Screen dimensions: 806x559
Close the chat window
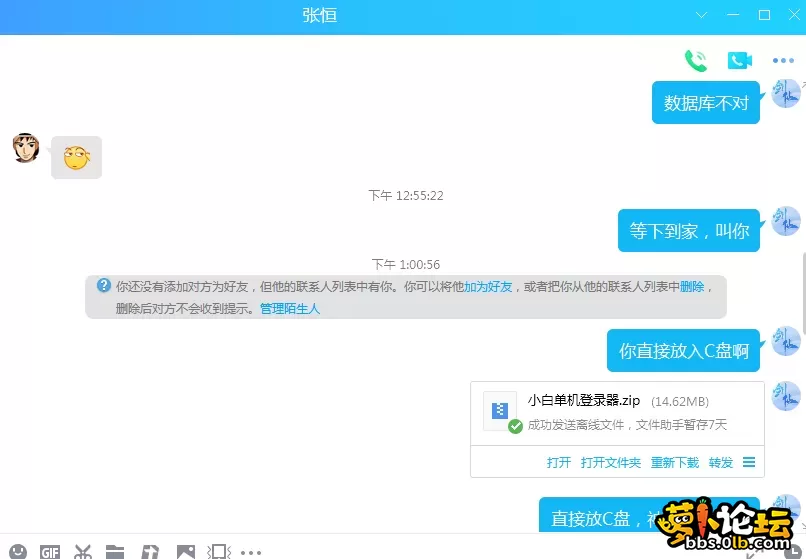[x=795, y=15]
